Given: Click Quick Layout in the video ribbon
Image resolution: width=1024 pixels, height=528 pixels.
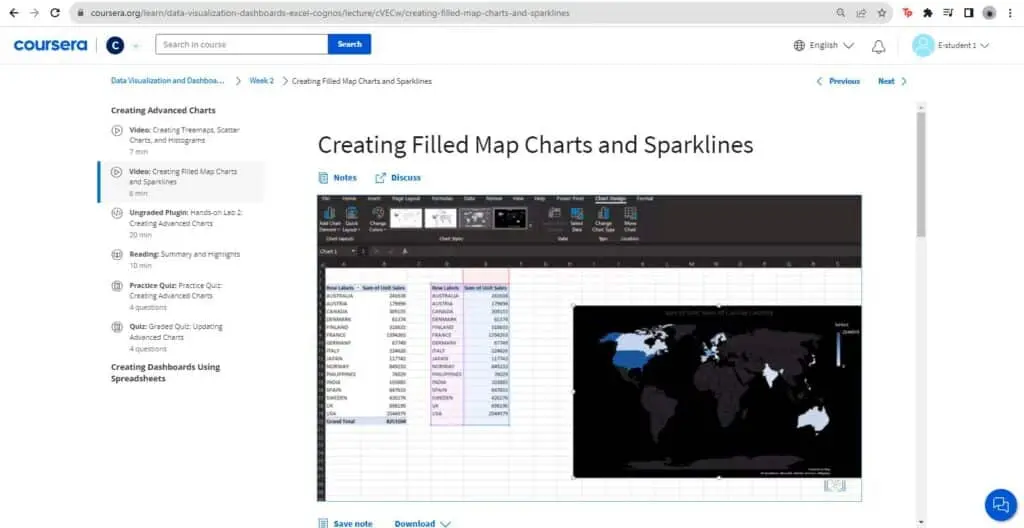Looking at the screenshot, I should (351, 220).
